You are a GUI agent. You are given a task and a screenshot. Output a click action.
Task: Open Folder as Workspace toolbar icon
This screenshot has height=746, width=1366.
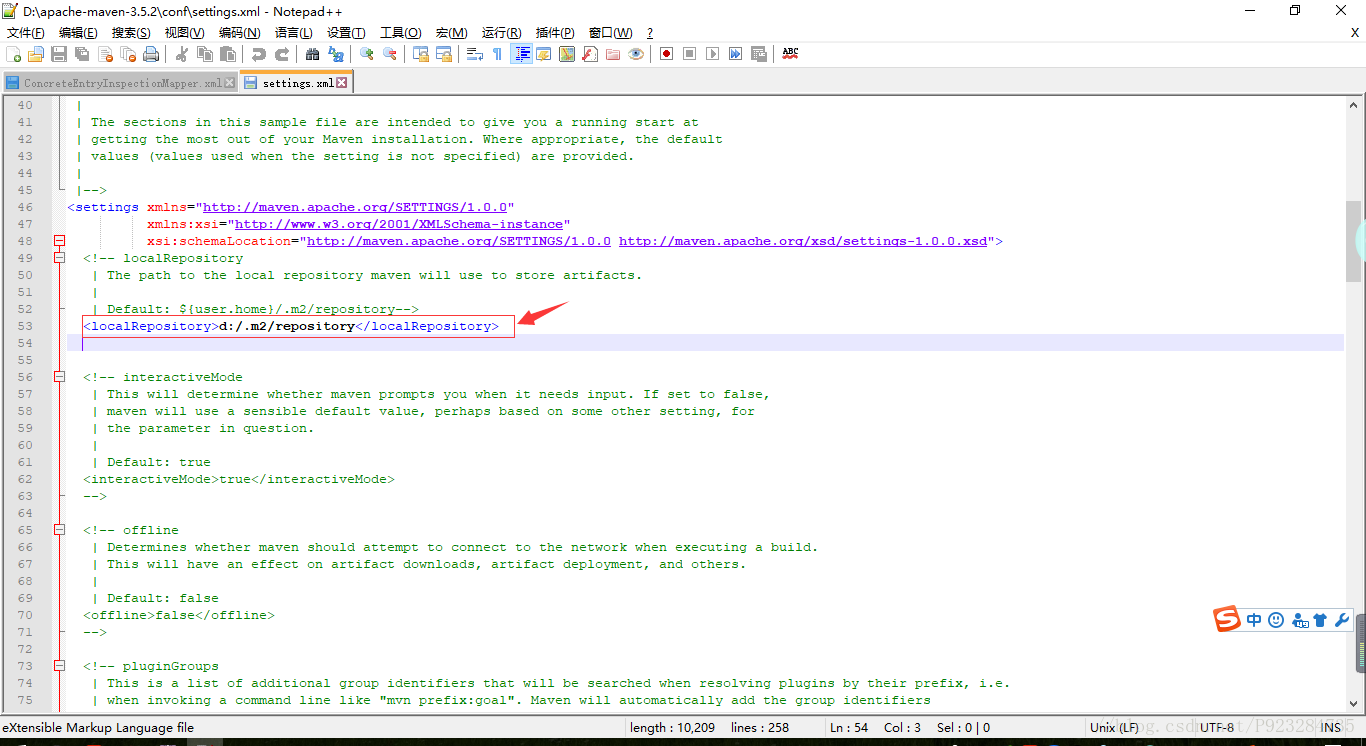[x=613, y=54]
